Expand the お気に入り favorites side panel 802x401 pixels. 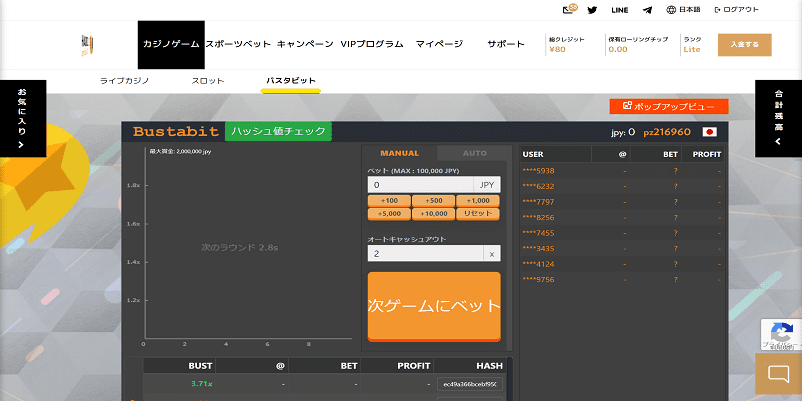23,118
